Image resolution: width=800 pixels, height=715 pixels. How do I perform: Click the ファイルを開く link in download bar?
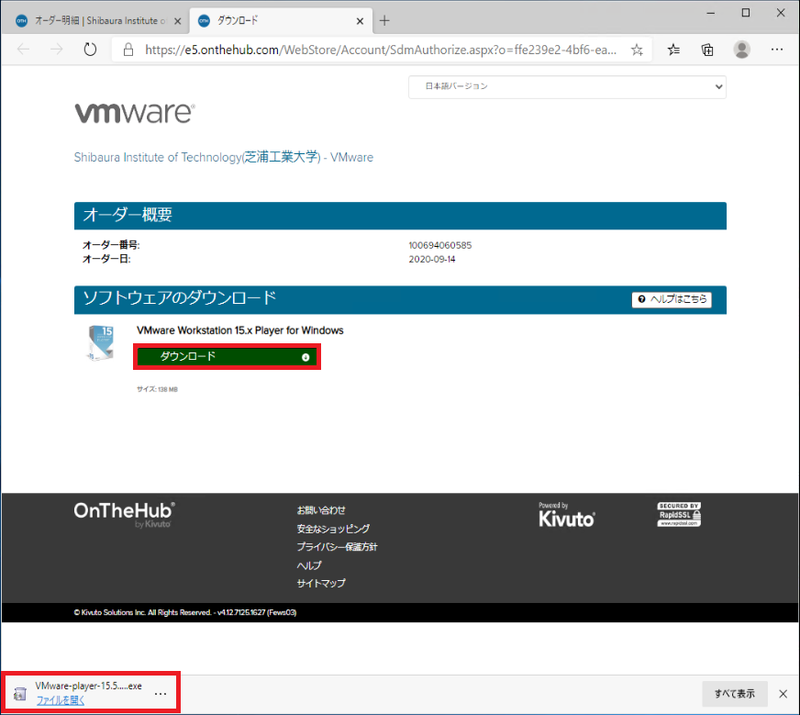(60, 701)
